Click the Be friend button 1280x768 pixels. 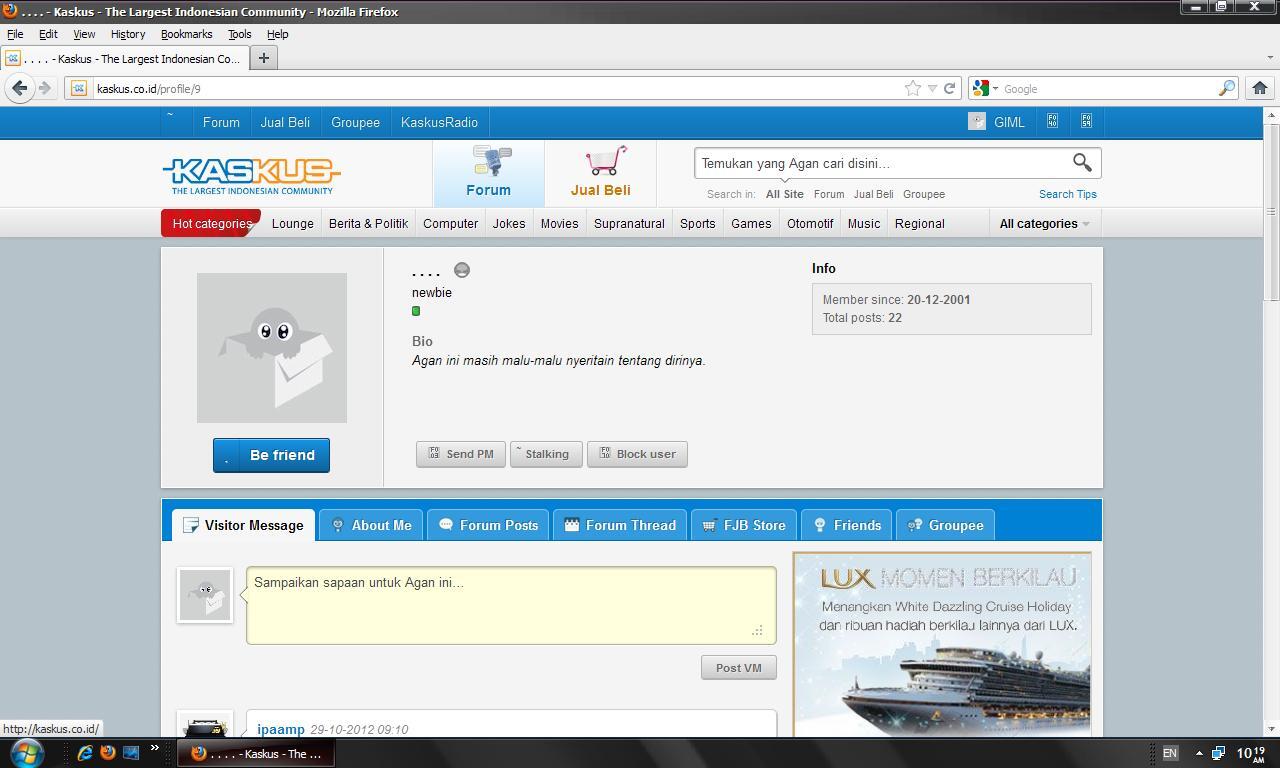(271, 455)
